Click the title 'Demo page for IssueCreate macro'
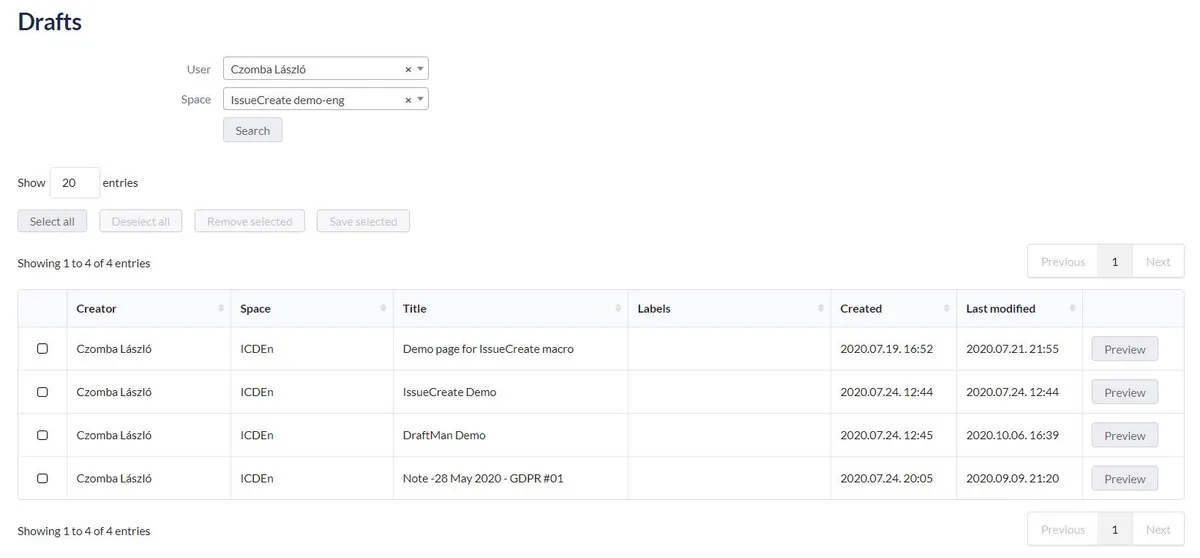This screenshot has height=558, width=1200. (x=488, y=349)
